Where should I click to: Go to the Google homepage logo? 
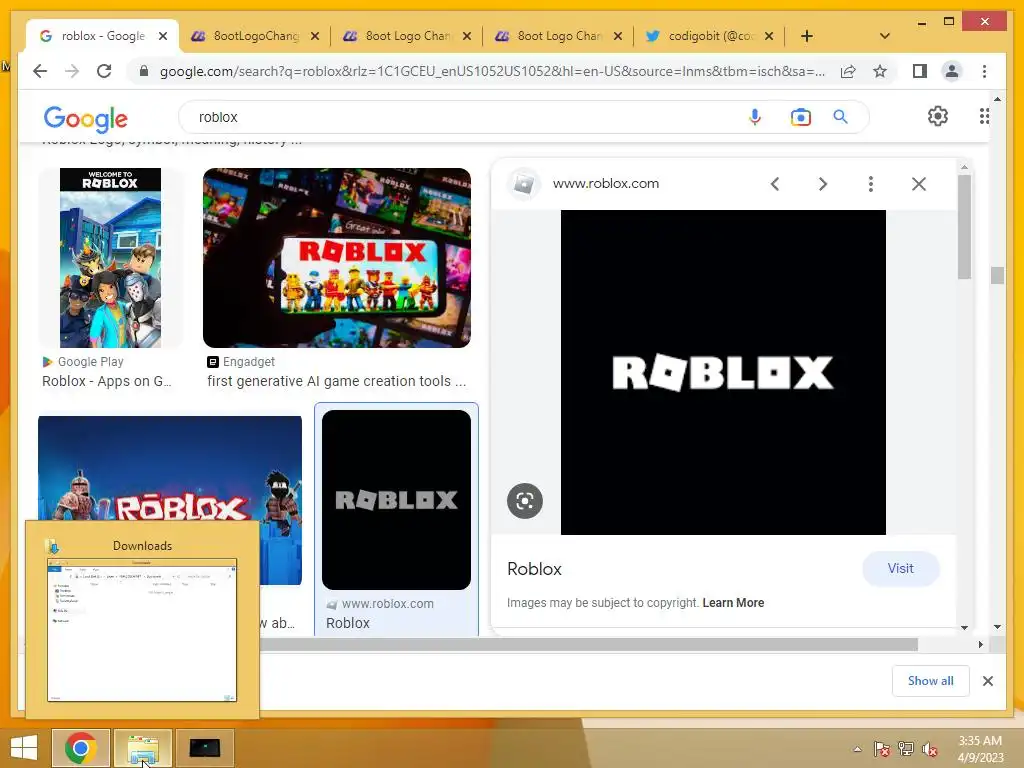point(86,118)
